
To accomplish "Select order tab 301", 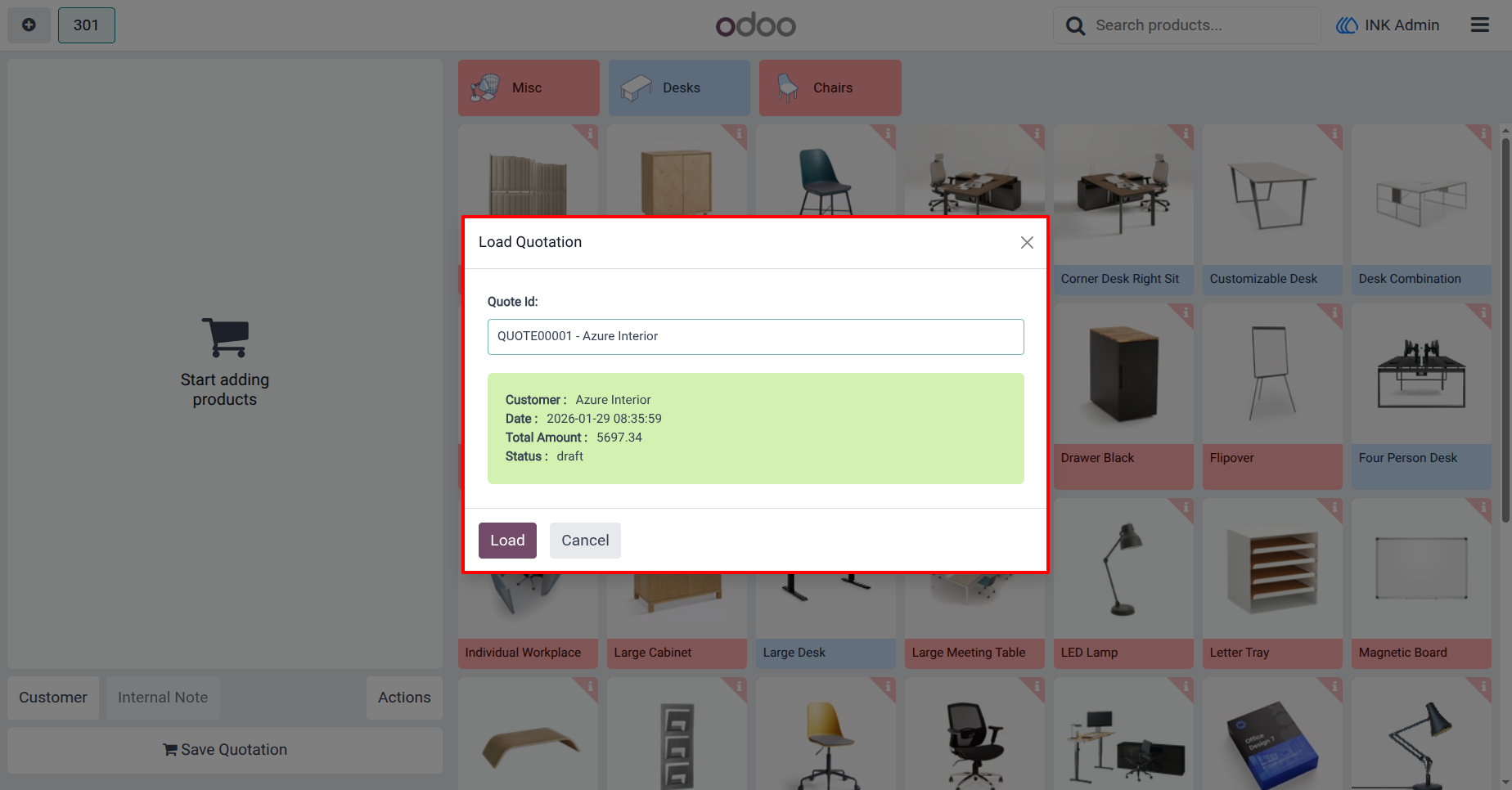I will (x=86, y=25).
